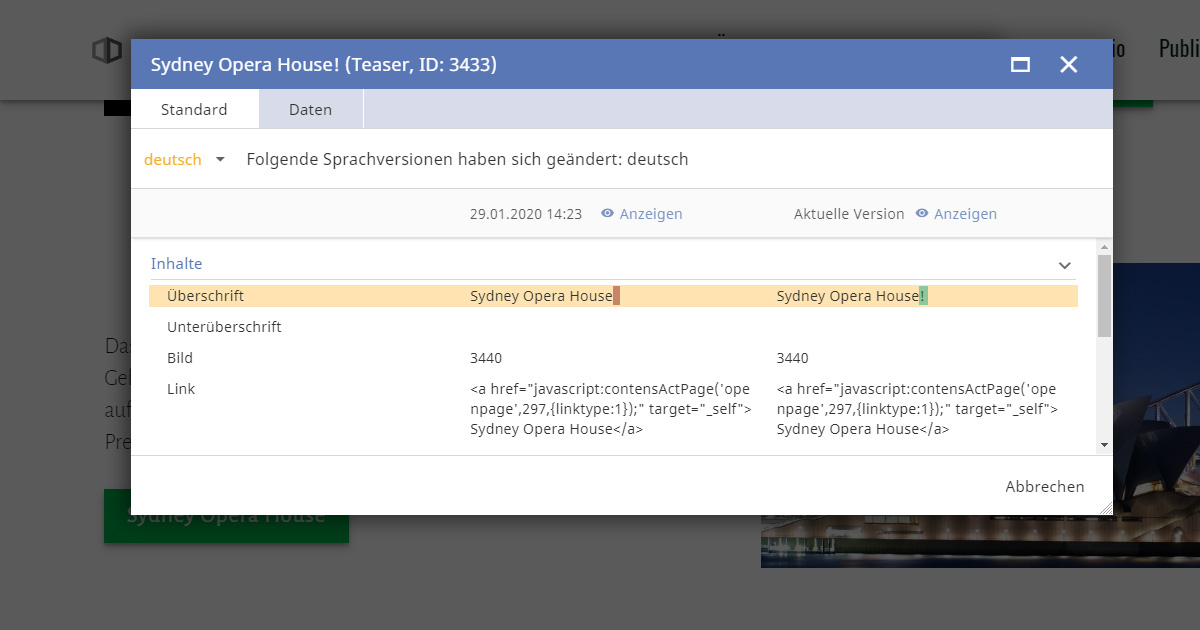Image resolution: width=1200 pixels, height=630 pixels.
Task: Click eye icon next to Aktuelle Version
Action: (921, 214)
